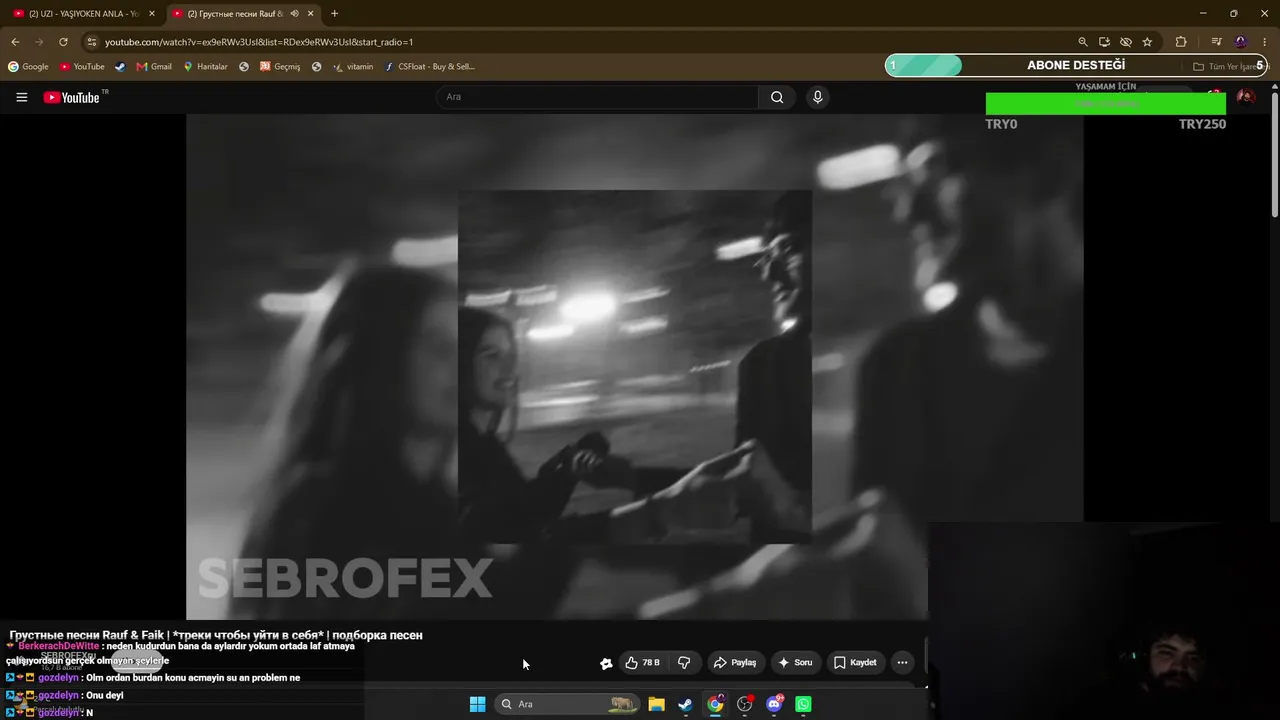Select the Грустные песни Rauf tab
This screenshot has width=1280, height=720.
235,14
